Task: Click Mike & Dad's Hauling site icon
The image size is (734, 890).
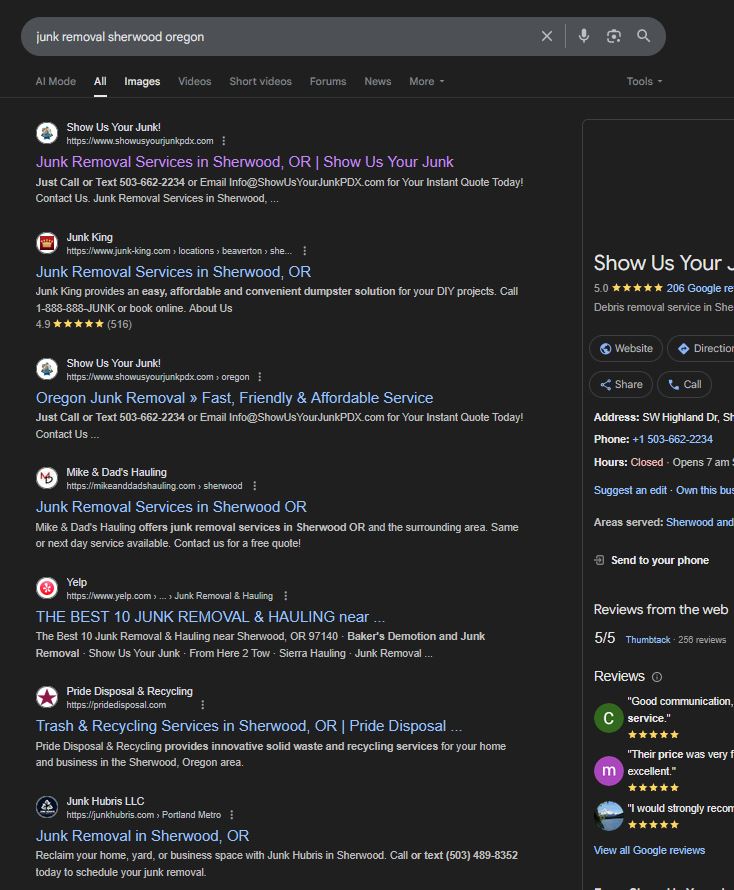Action: click(x=47, y=478)
